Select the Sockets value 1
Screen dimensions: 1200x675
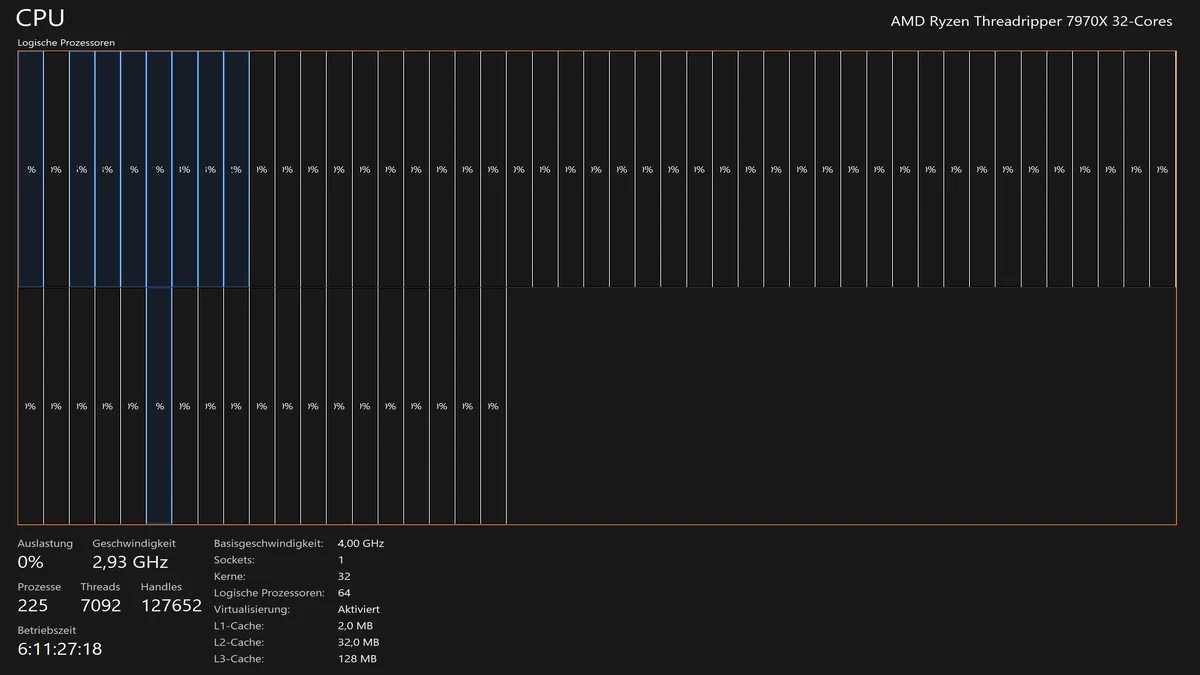[x=341, y=560]
